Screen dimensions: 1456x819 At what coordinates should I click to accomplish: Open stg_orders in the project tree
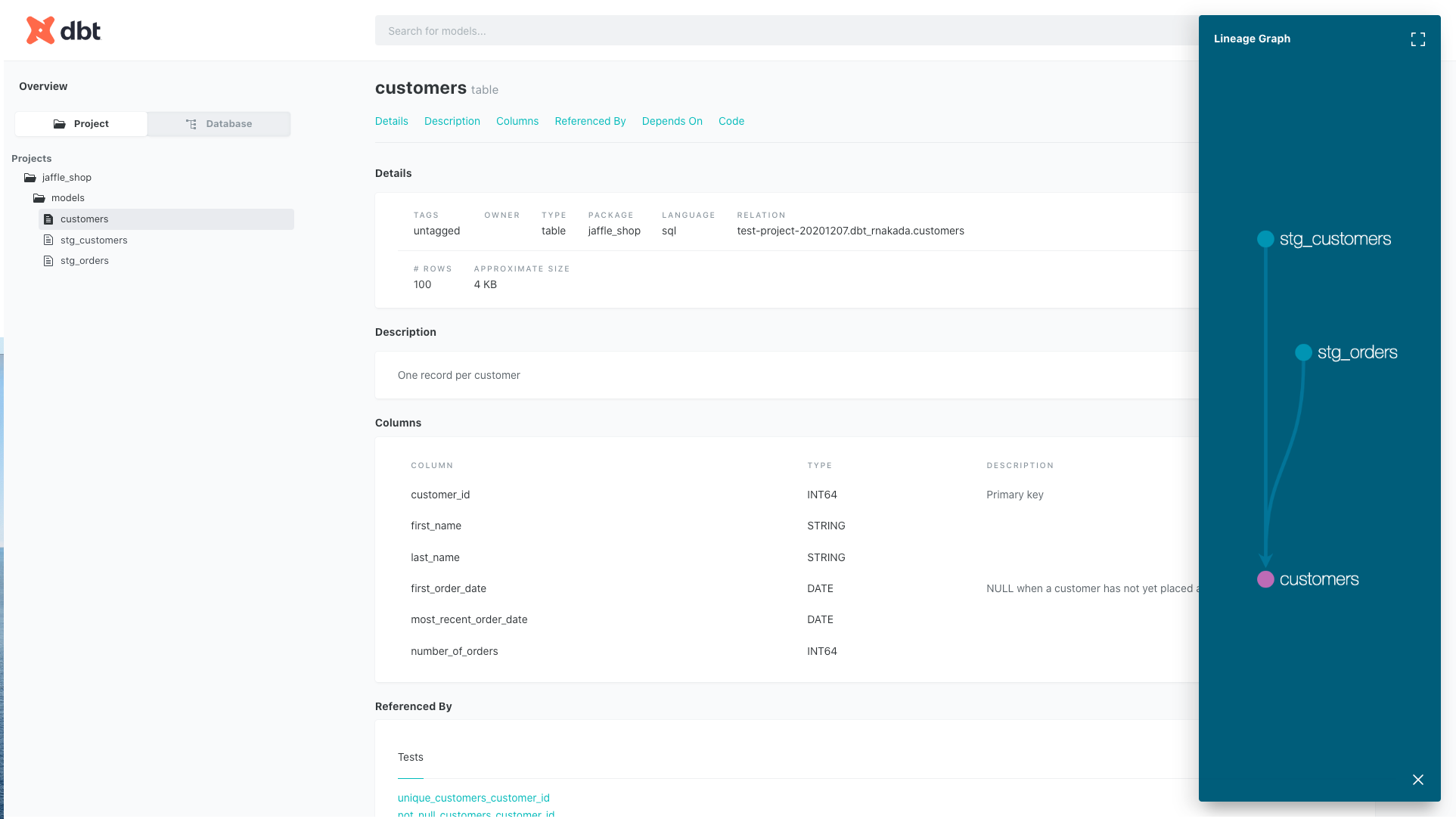(85, 261)
